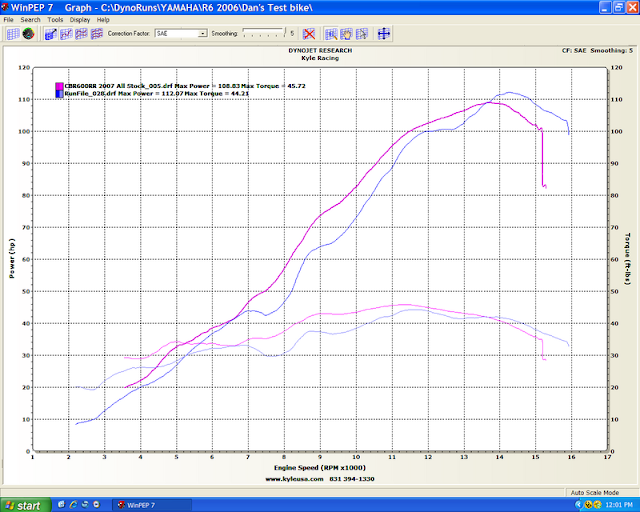Viewport: 640px width, 512px height.
Task: Open the File menu
Action: click(x=8, y=20)
